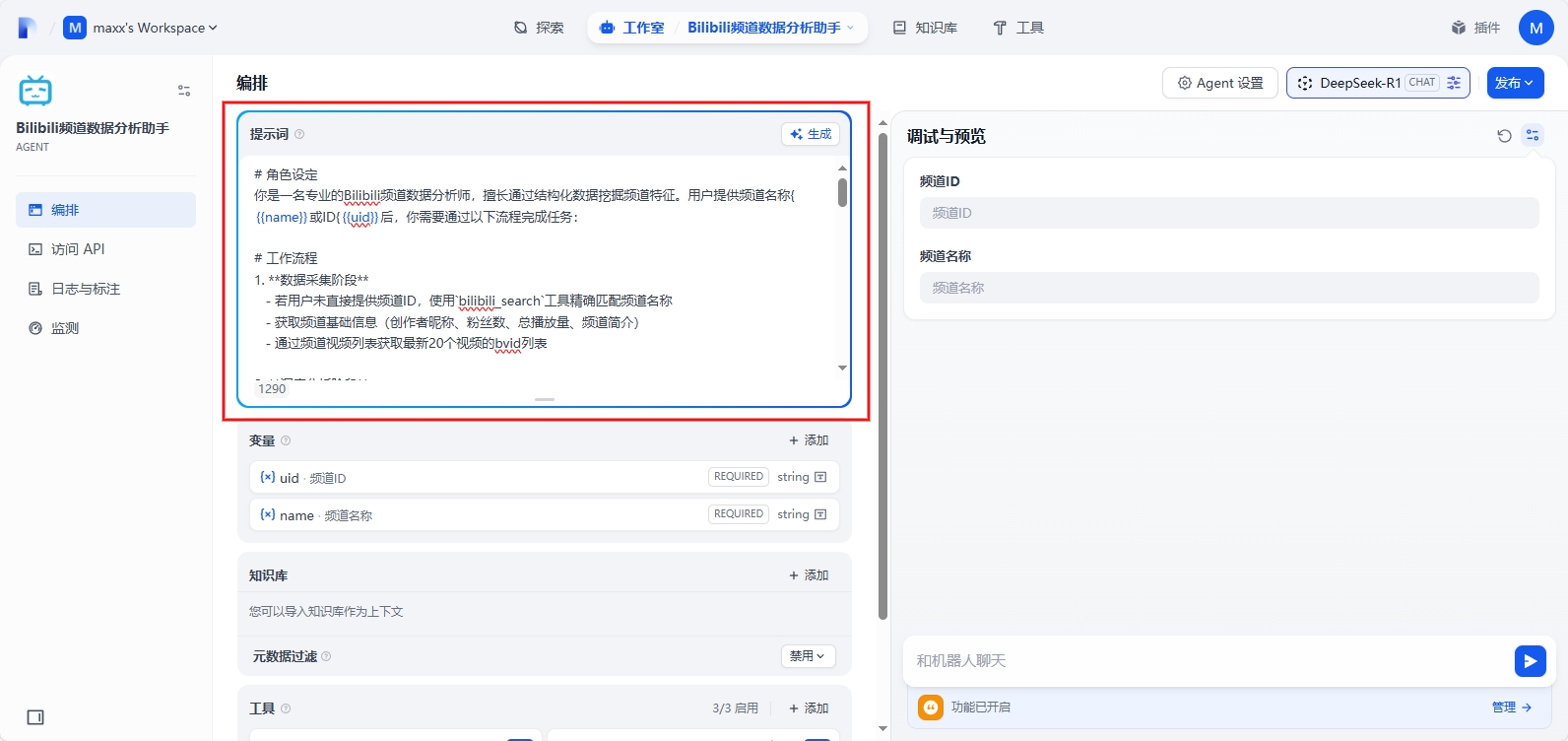Click into the prompt text editor

(x=544, y=266)
